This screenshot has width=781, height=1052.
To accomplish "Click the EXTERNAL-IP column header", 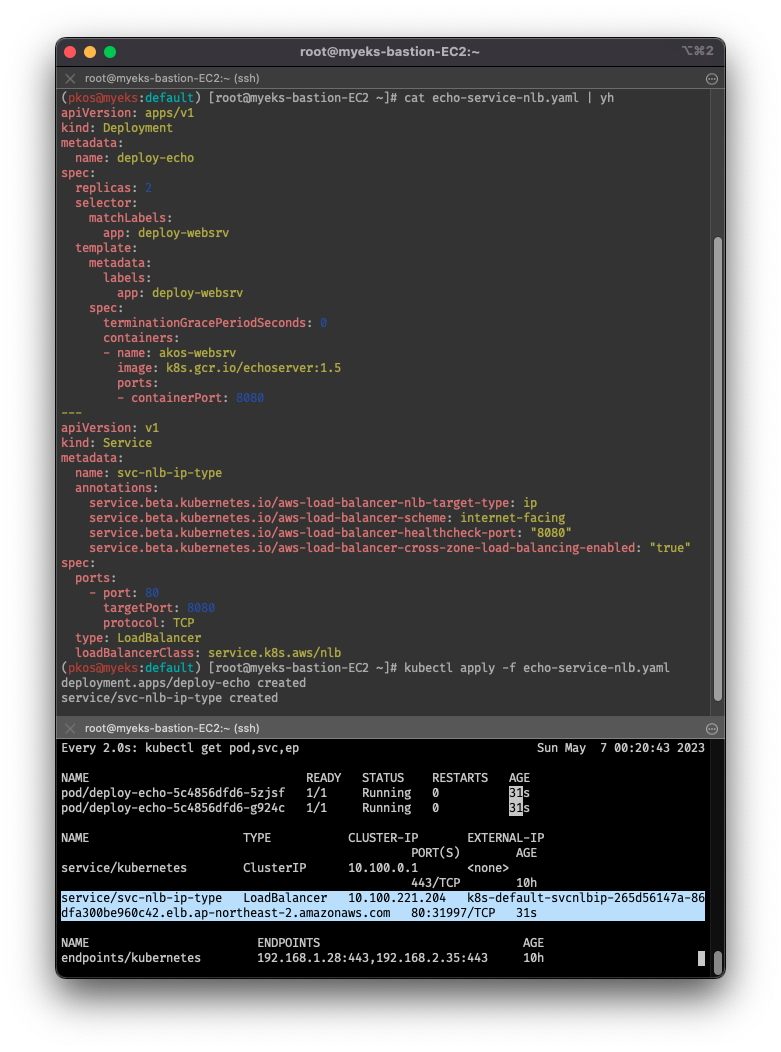I will [505, 838].
